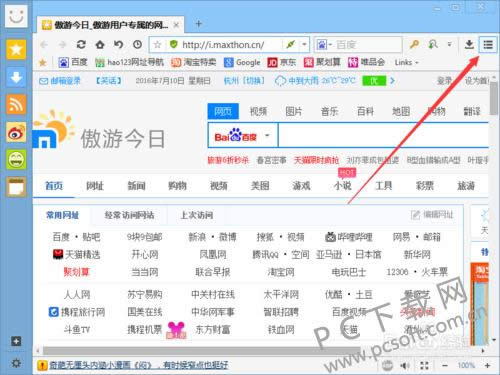500x375 pixels.
Task: Click vertical page scrollbar thumb
Action: click(494, 99)
